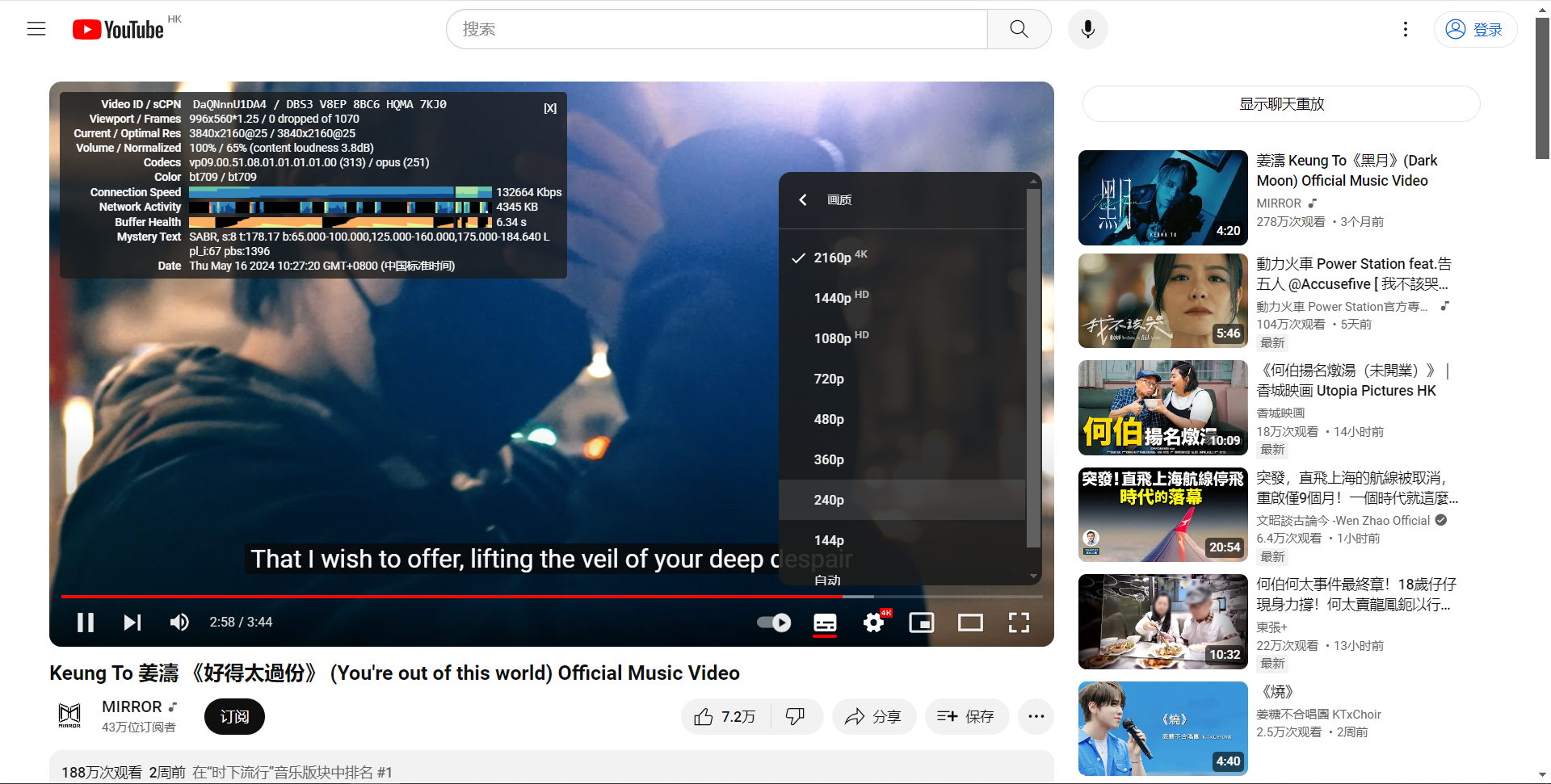
Task: Open player settings gear
Action: tap(873, 623)
